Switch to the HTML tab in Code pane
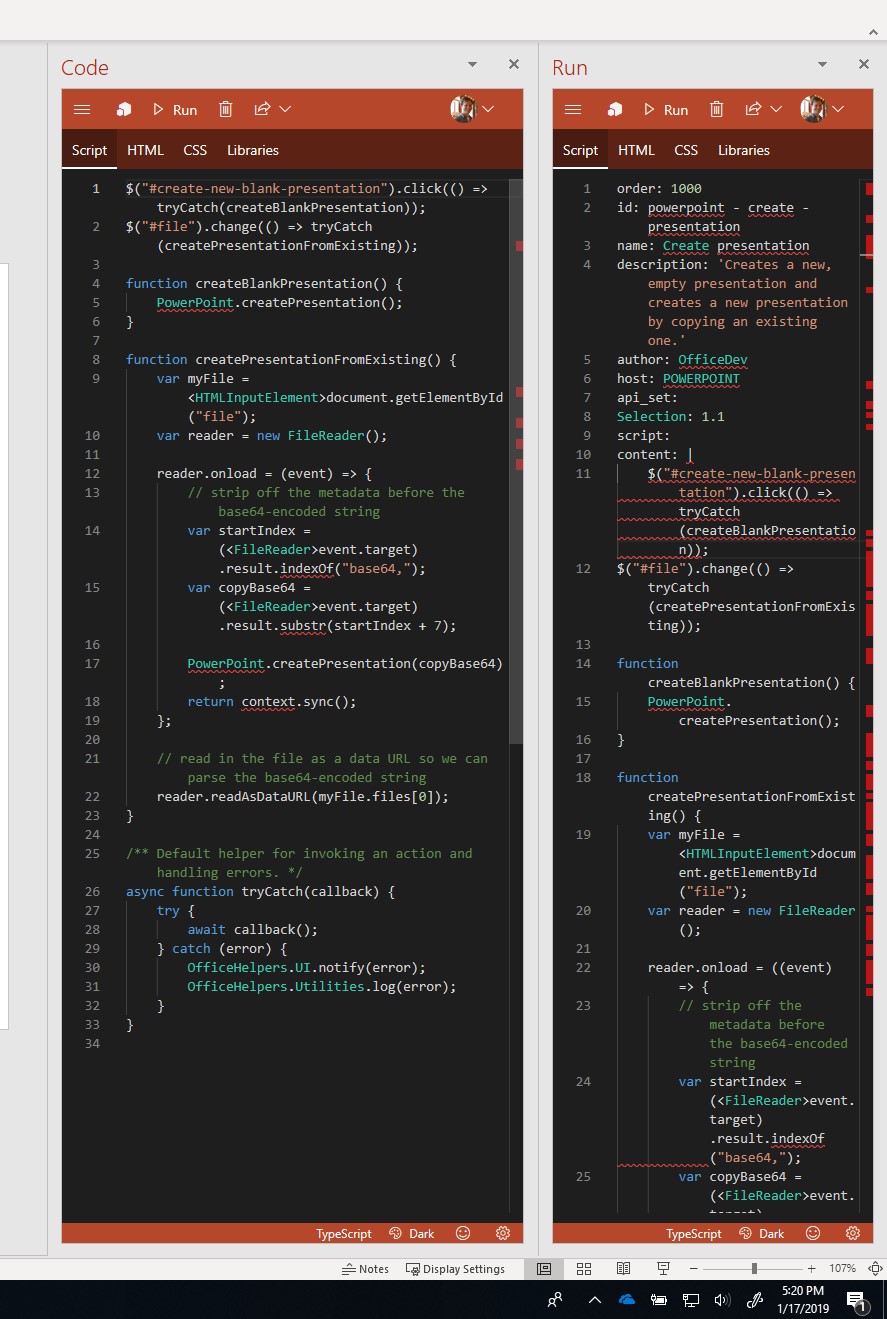 (145, 150)
